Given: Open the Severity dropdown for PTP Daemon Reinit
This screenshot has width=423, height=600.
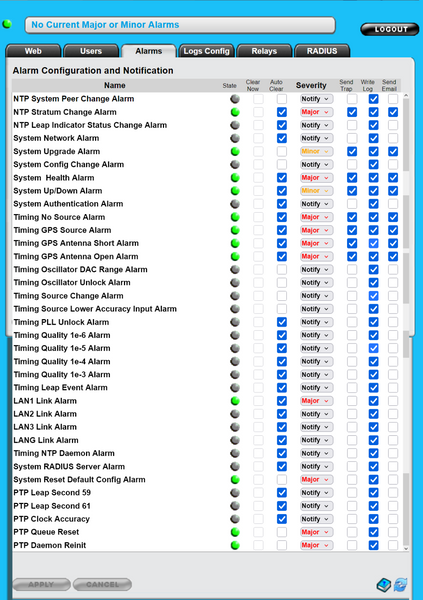Looking at the screenshot, I should click(x=316, y=545).
